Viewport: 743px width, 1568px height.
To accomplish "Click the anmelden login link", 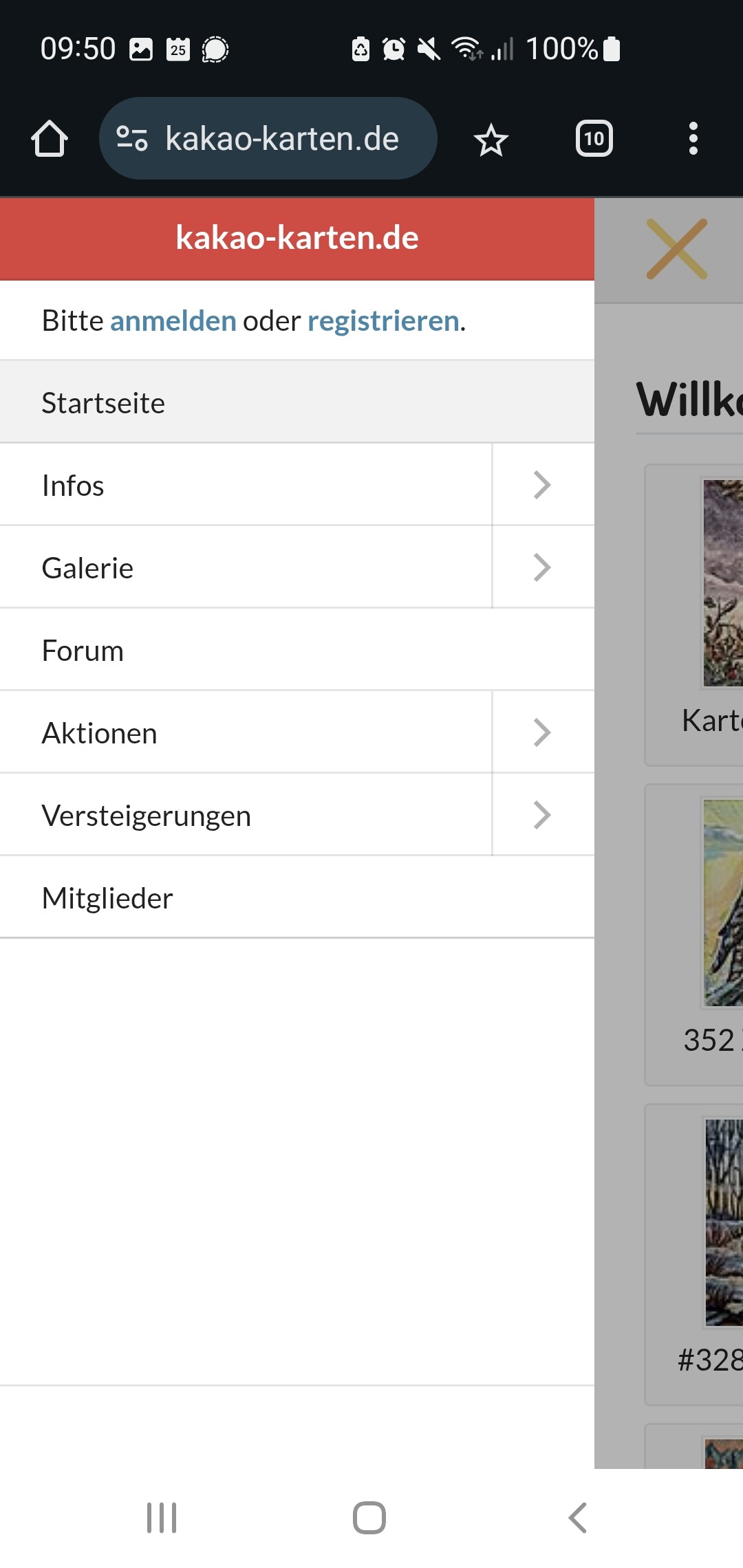I will pyautogui.click(x=173, y=321).
